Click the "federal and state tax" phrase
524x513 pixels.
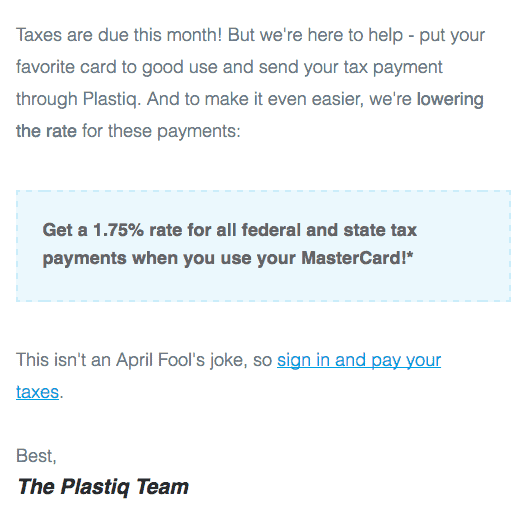click(329, 230)
